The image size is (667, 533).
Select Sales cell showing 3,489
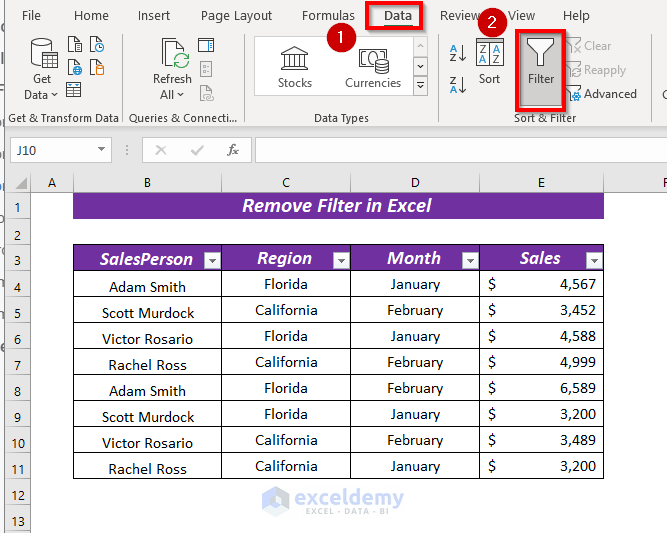pyautogui.click(x=542, y=440)
